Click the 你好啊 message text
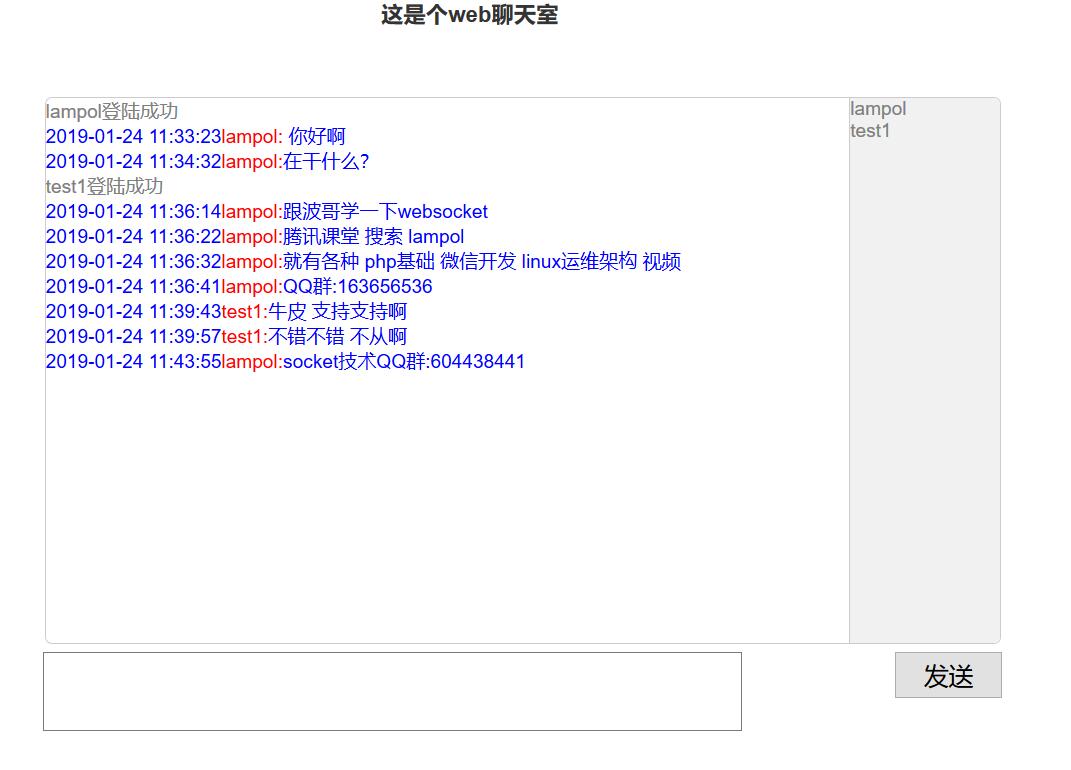The image size is (1071, 770). pyautogui.click(x=316, y=137)
